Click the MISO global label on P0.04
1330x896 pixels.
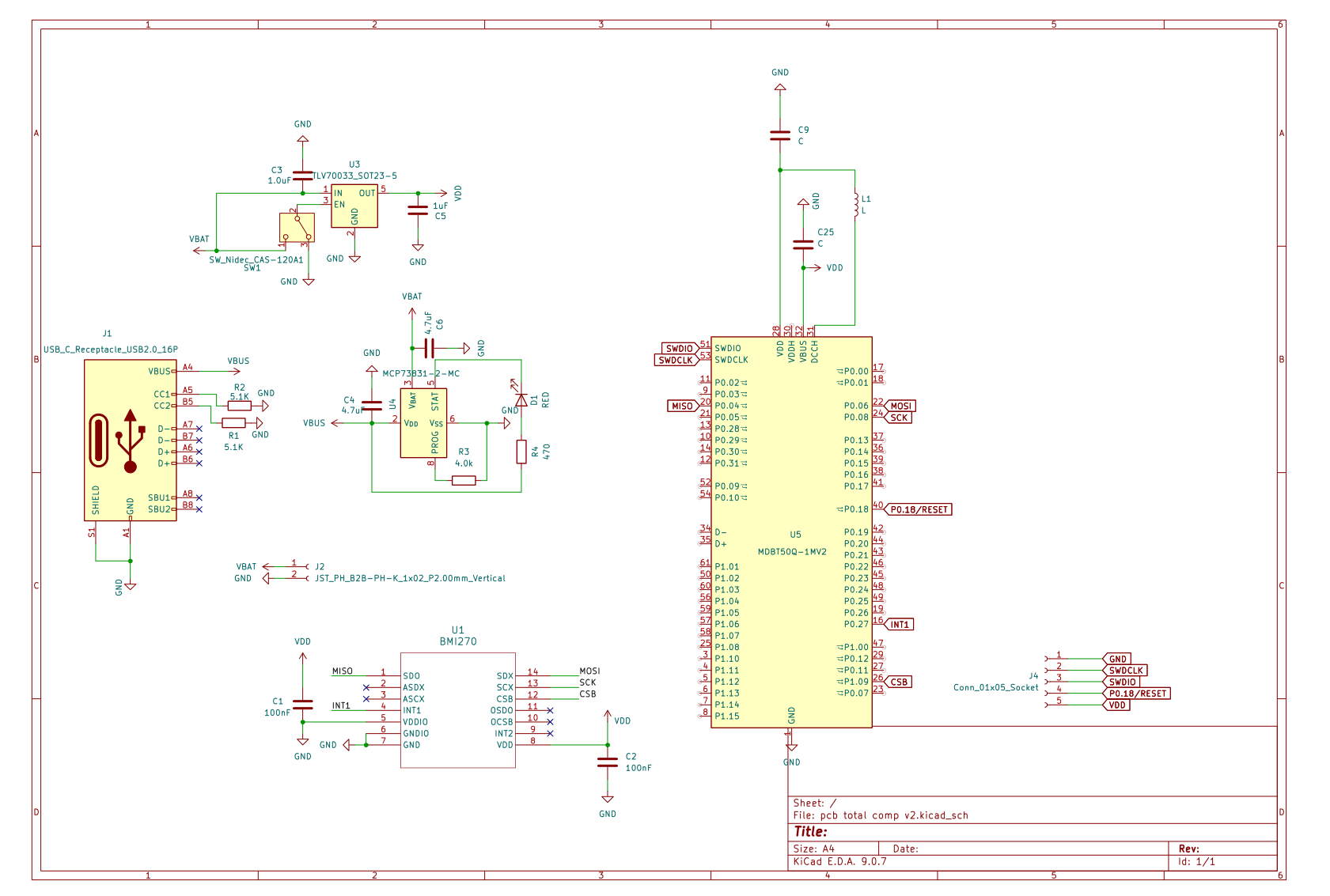coord(683,406)
